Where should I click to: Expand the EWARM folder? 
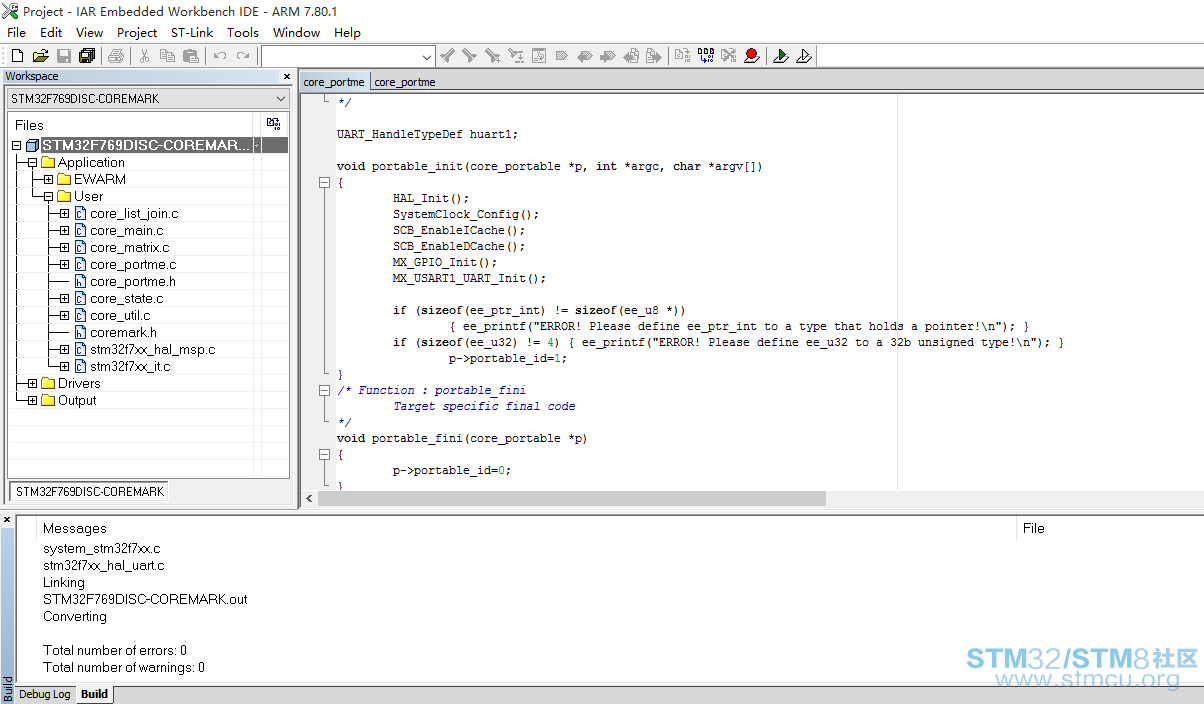pos(48,179)
